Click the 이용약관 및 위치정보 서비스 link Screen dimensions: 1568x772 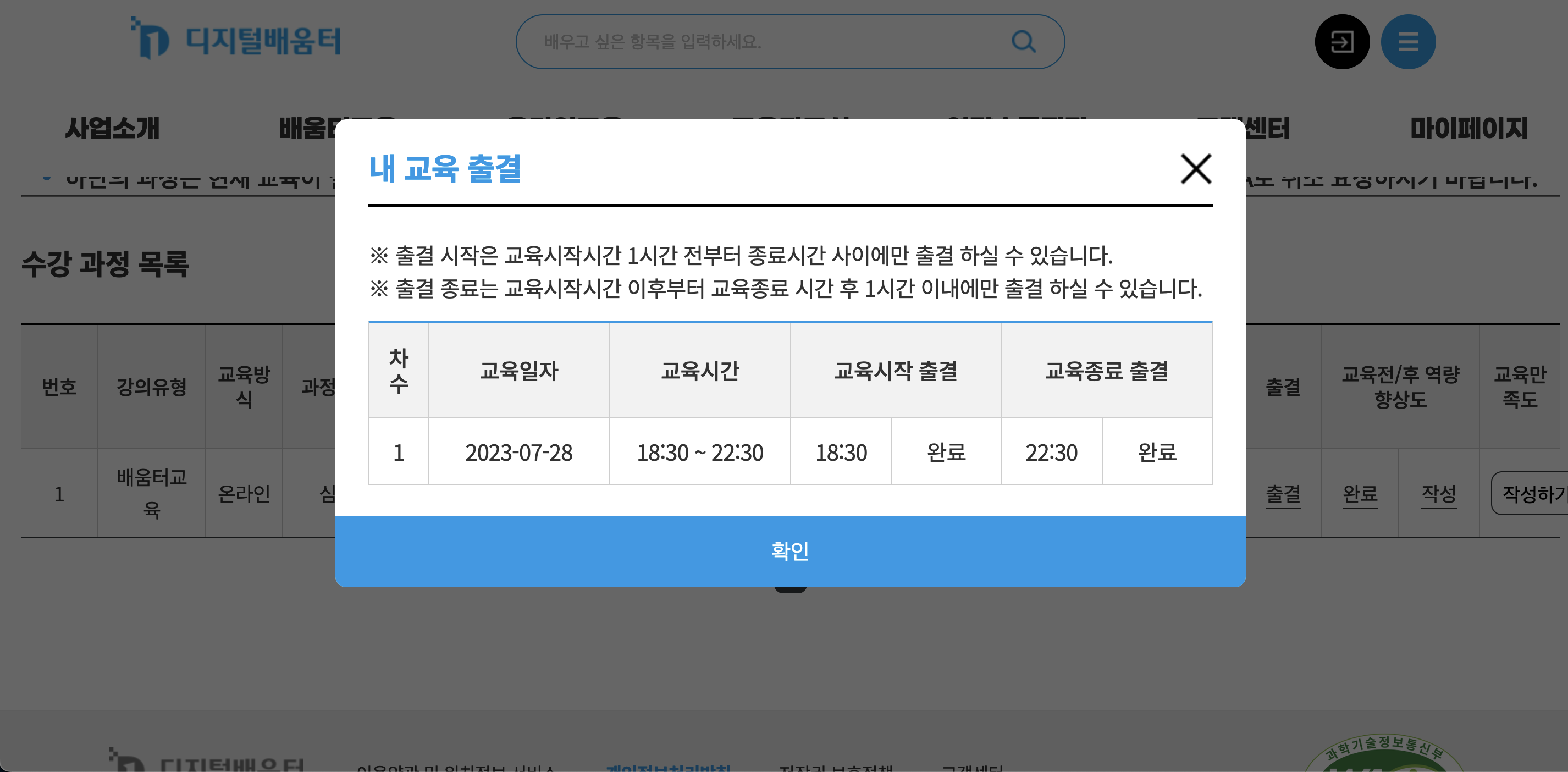[456, 768]
